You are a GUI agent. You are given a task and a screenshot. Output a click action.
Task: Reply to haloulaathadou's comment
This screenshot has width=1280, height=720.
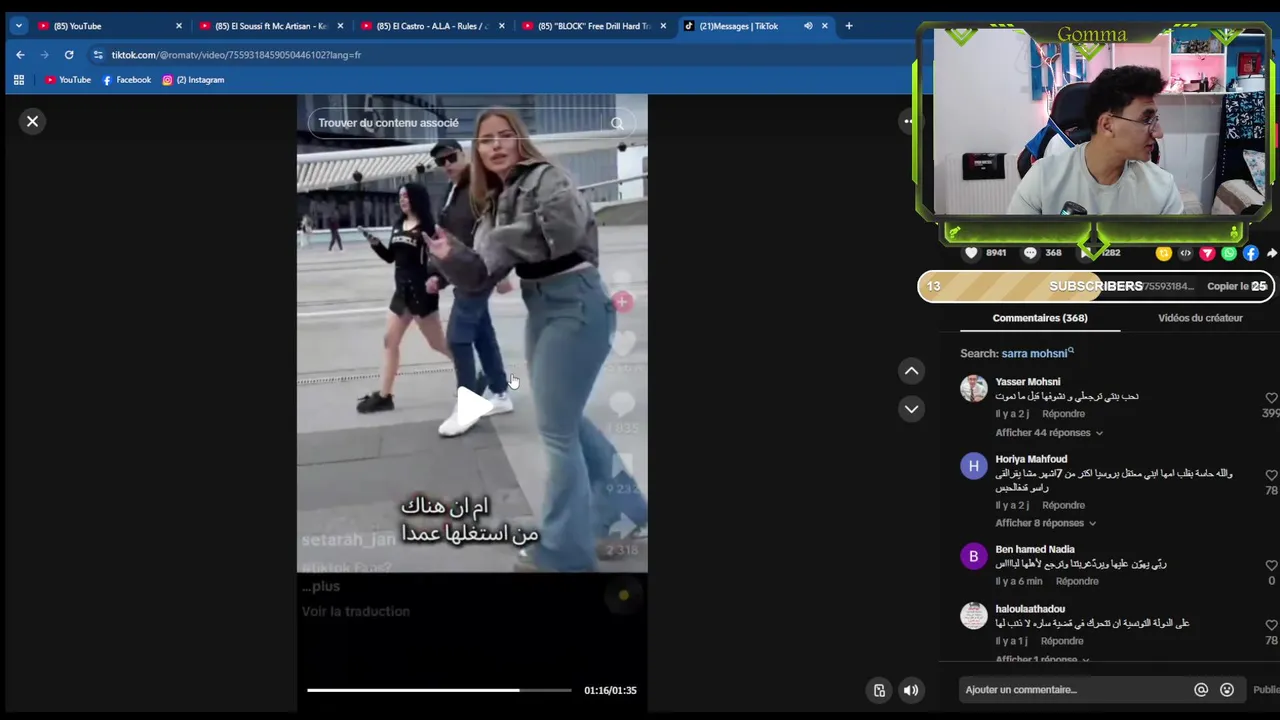pyautogui.click(x=1062, y=642)
